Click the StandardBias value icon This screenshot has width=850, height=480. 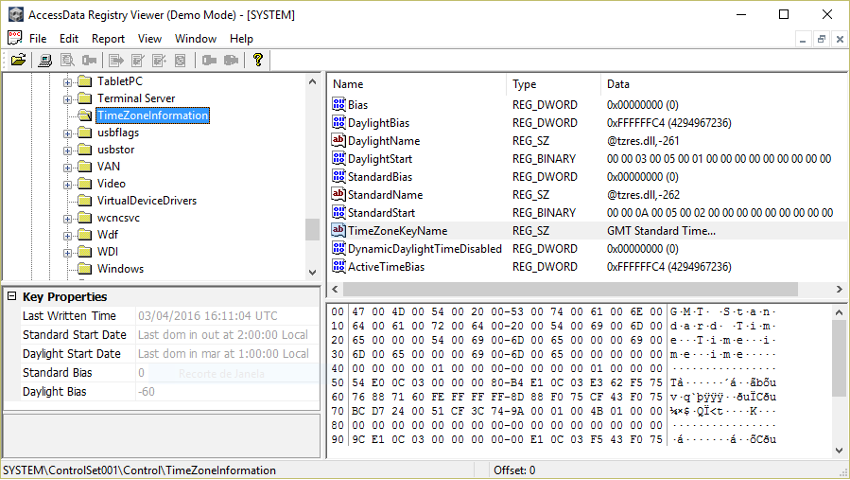pos(339,176)
